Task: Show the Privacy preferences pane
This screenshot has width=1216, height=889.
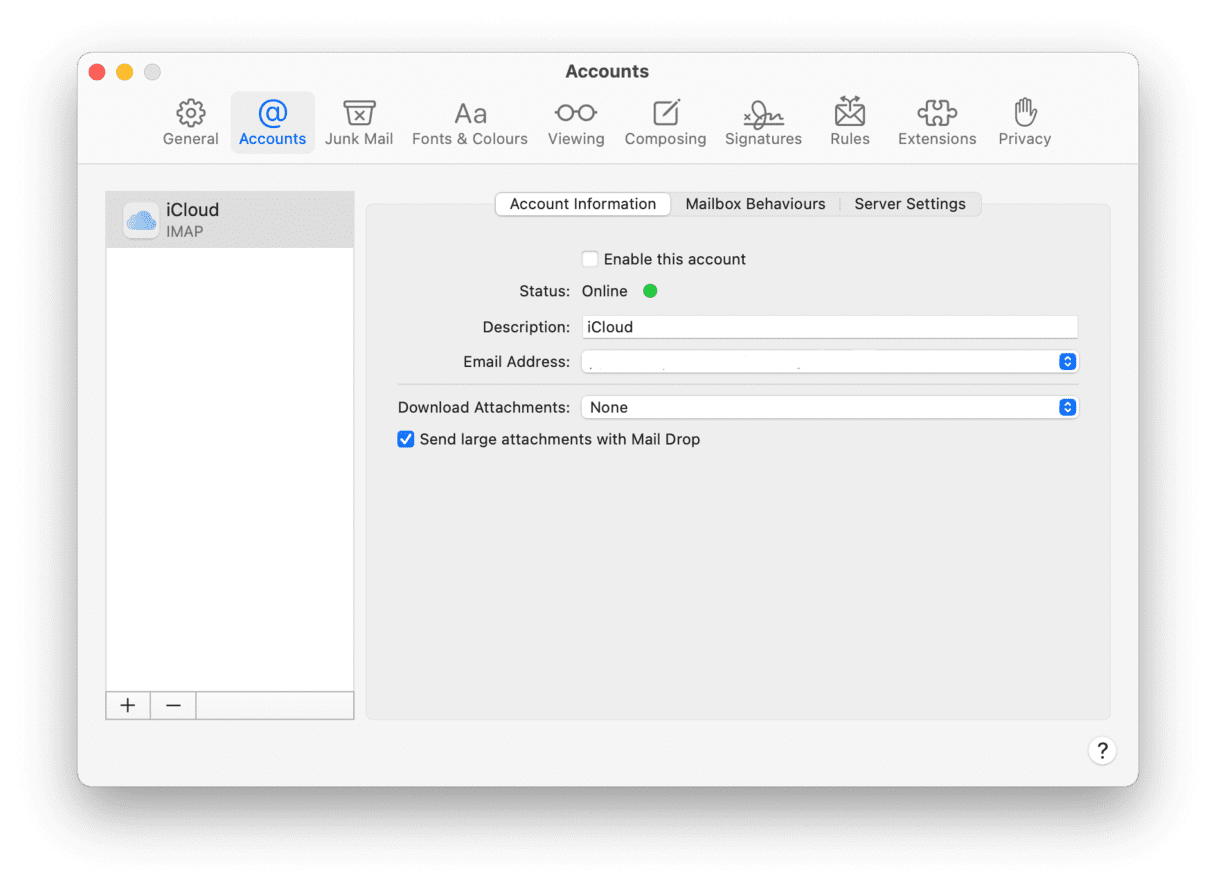Action: click(1024, 123)
